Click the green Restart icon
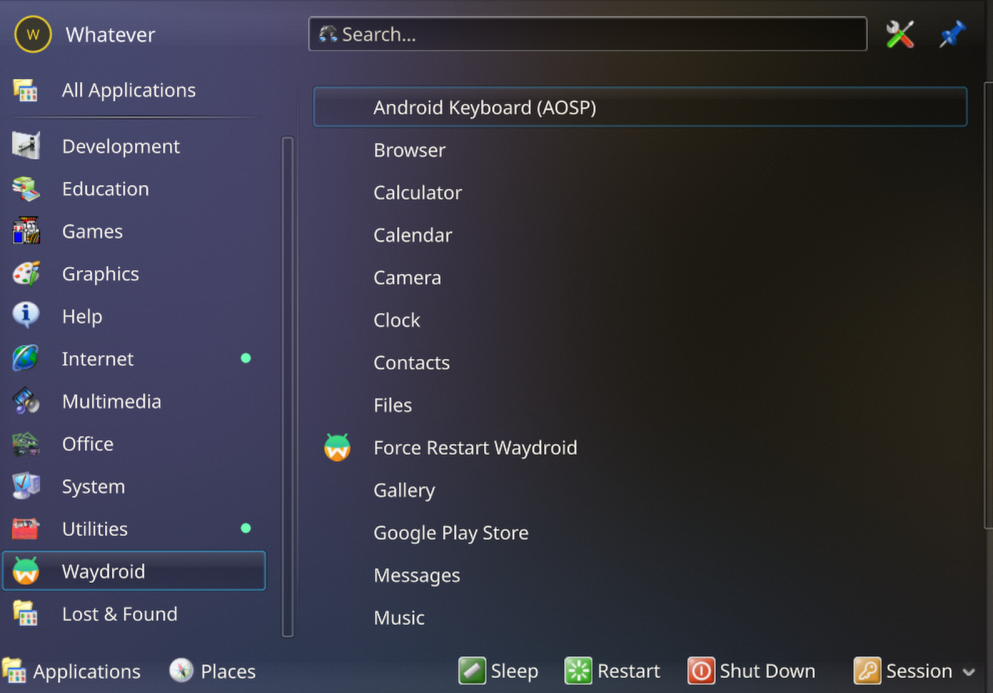The image size is (993, 693). coord(578,671)
